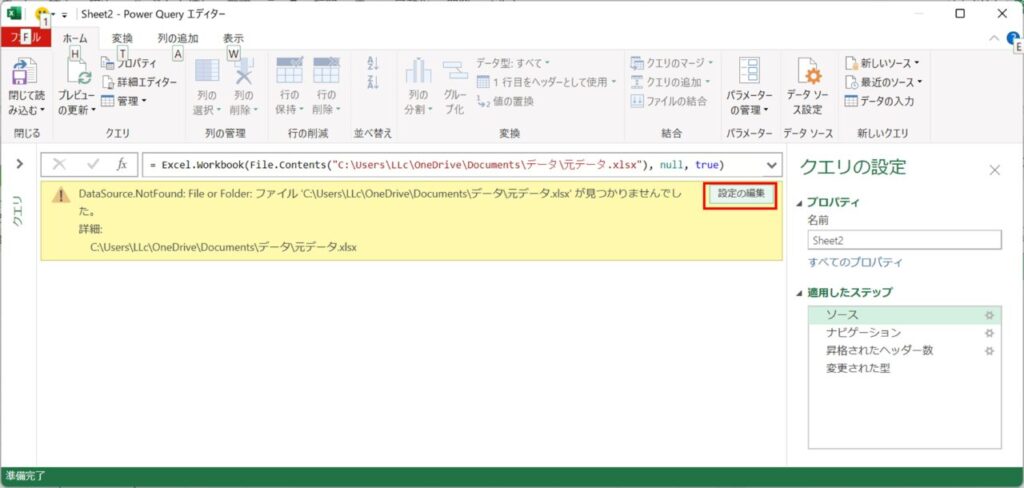Switch to the 列の追加 ribbon tab

pos(177,38)
